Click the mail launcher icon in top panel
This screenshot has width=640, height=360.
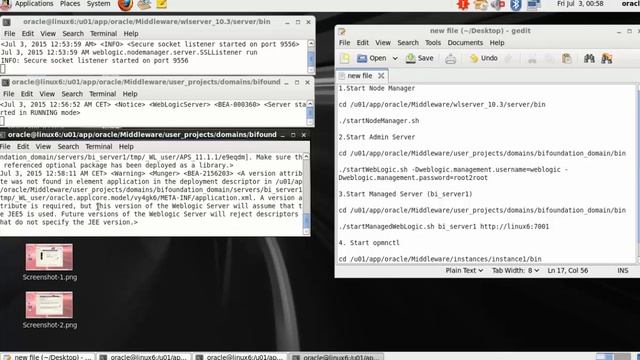tap(144, 4)
